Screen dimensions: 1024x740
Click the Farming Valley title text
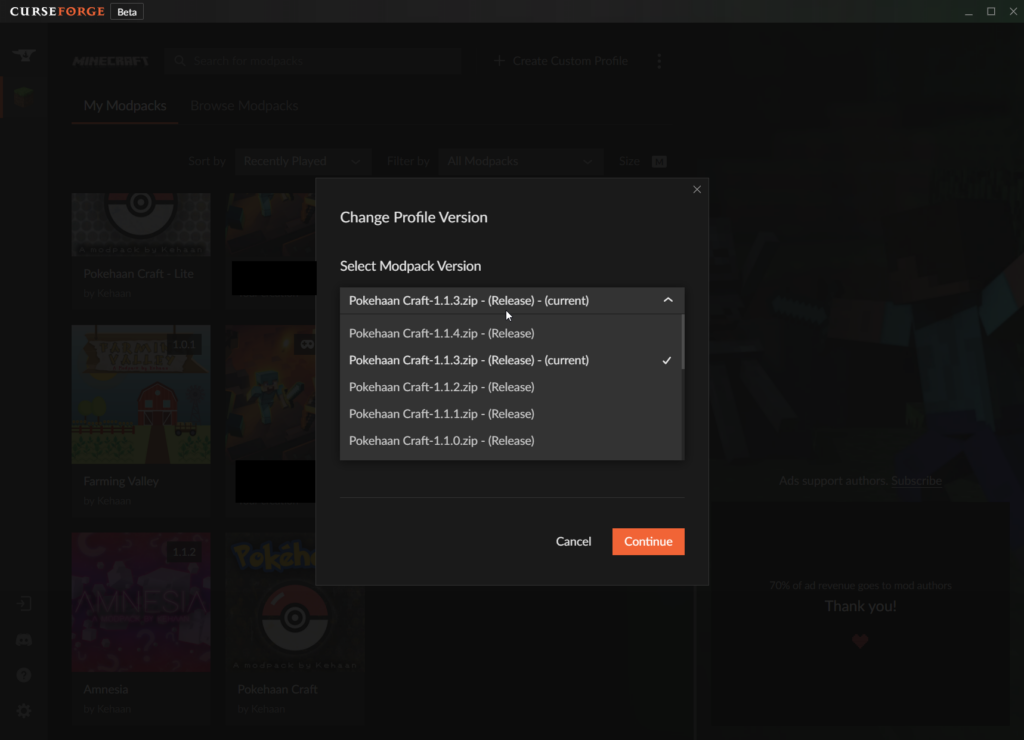click(121, 481)
